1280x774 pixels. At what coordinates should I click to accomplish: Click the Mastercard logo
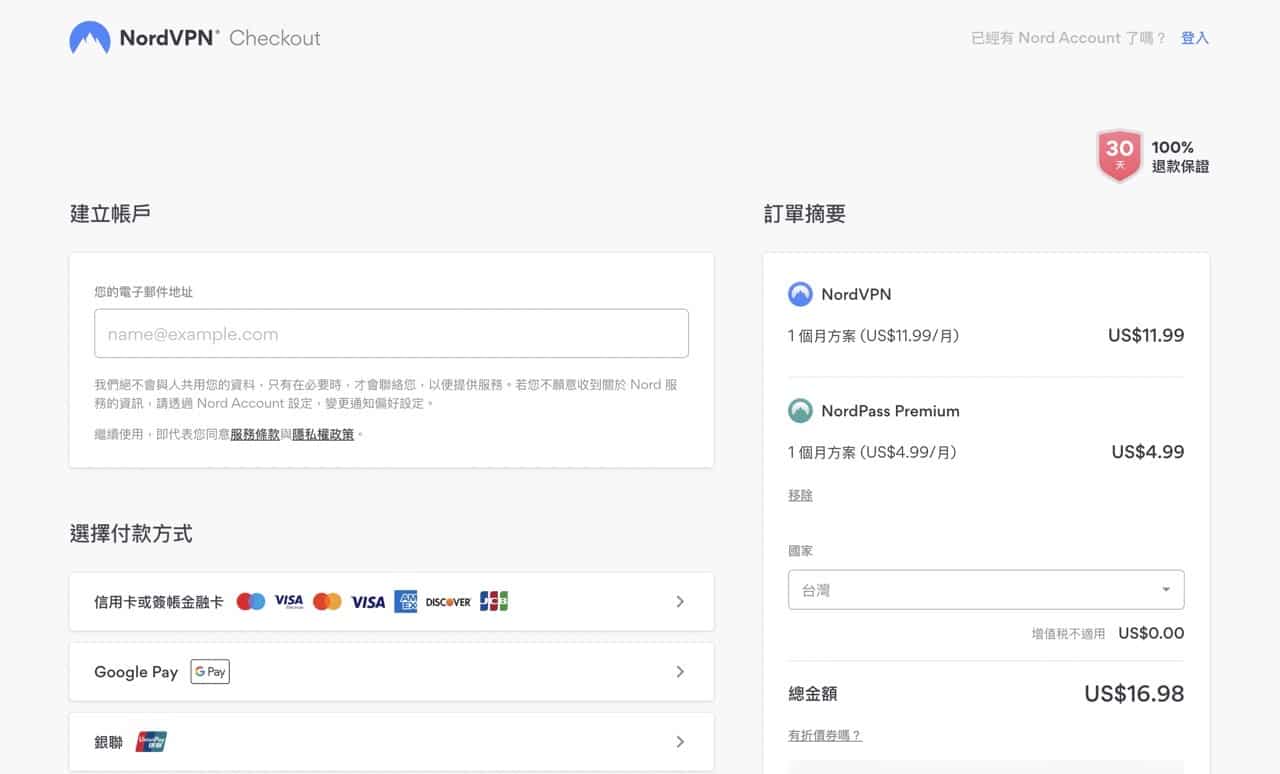[327, 602]
